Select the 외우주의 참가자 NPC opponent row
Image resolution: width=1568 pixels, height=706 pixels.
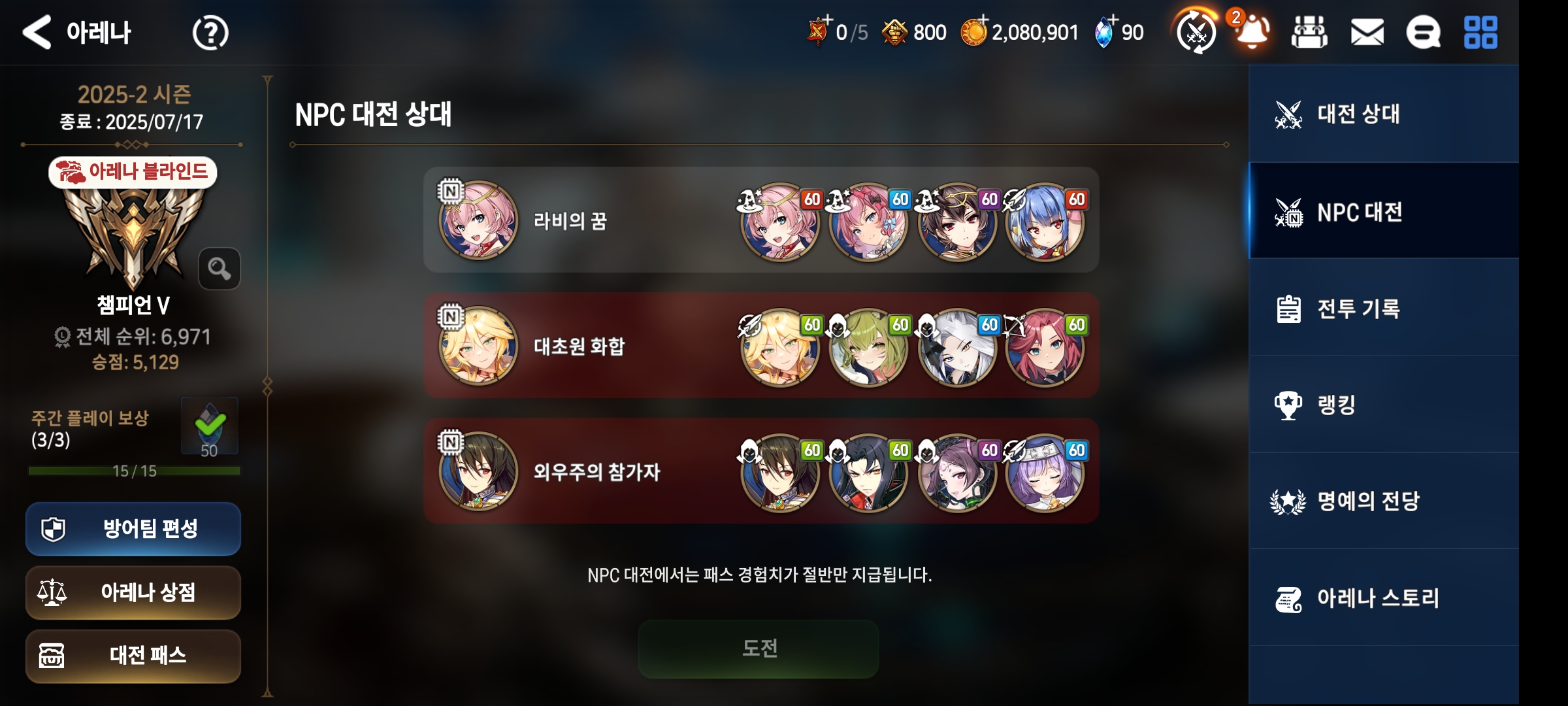point(761,471)
